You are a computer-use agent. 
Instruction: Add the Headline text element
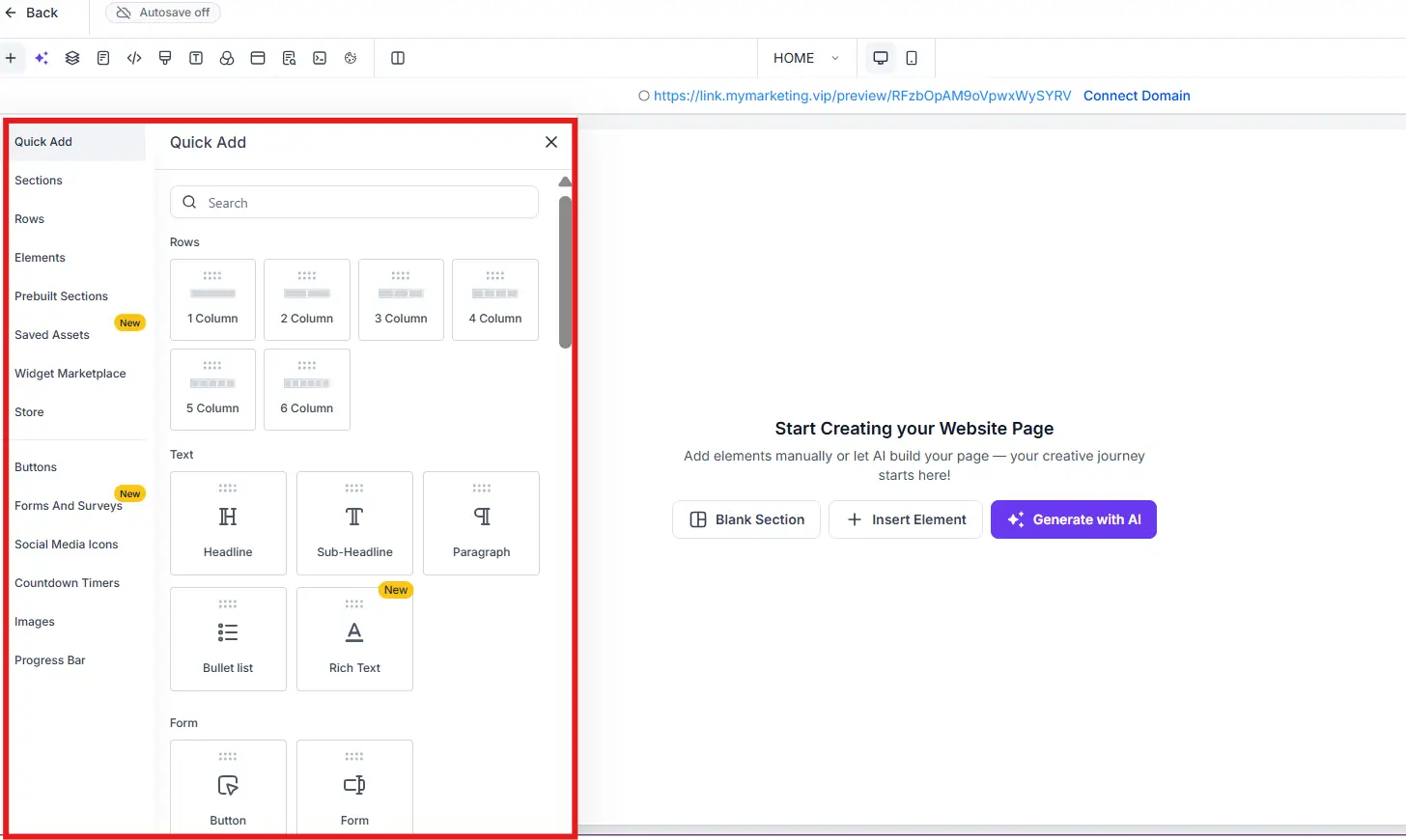228,523
